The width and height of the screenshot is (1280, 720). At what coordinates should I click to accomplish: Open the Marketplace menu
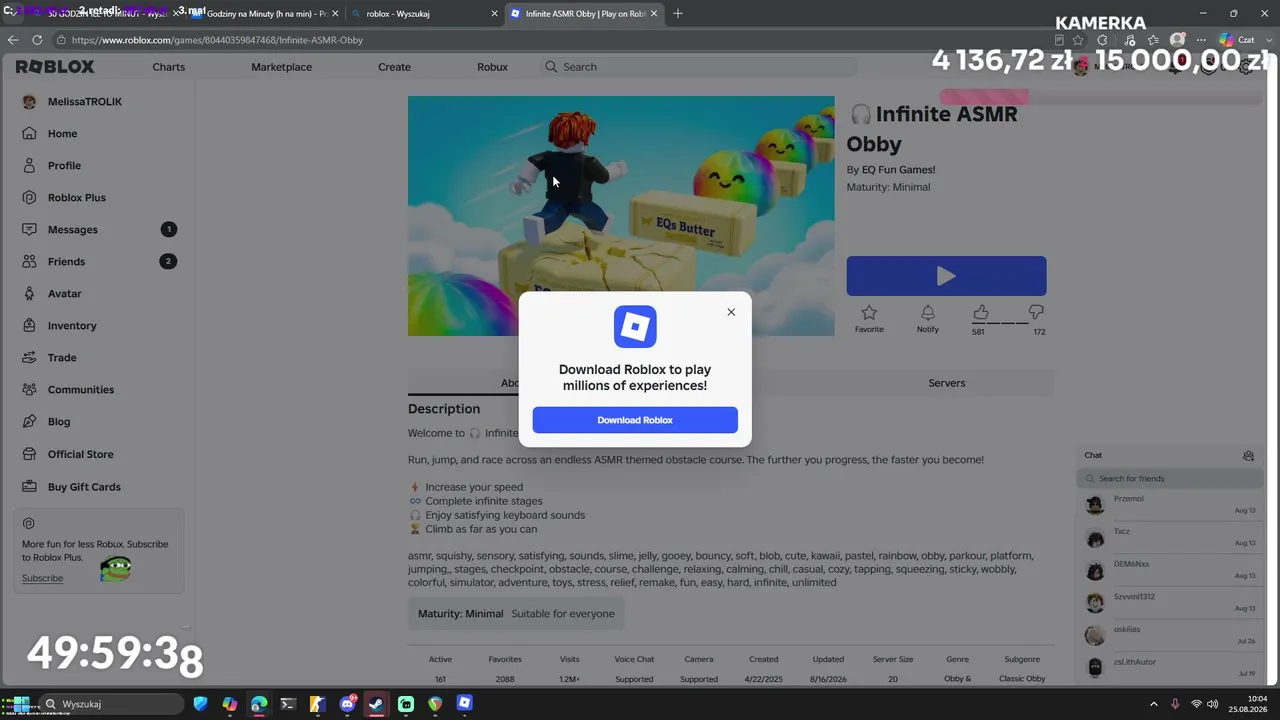282,67
